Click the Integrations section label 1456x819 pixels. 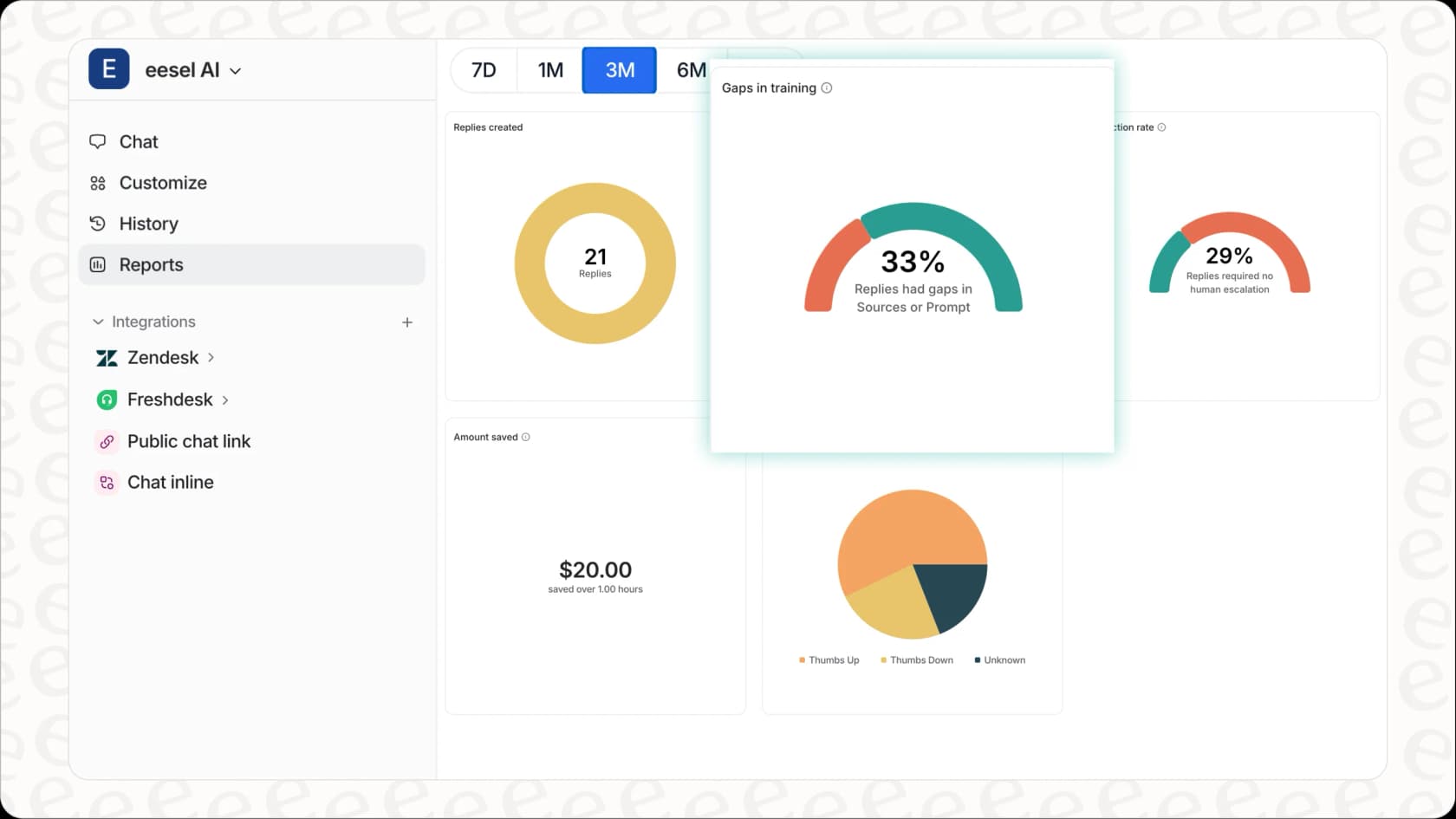153,322
